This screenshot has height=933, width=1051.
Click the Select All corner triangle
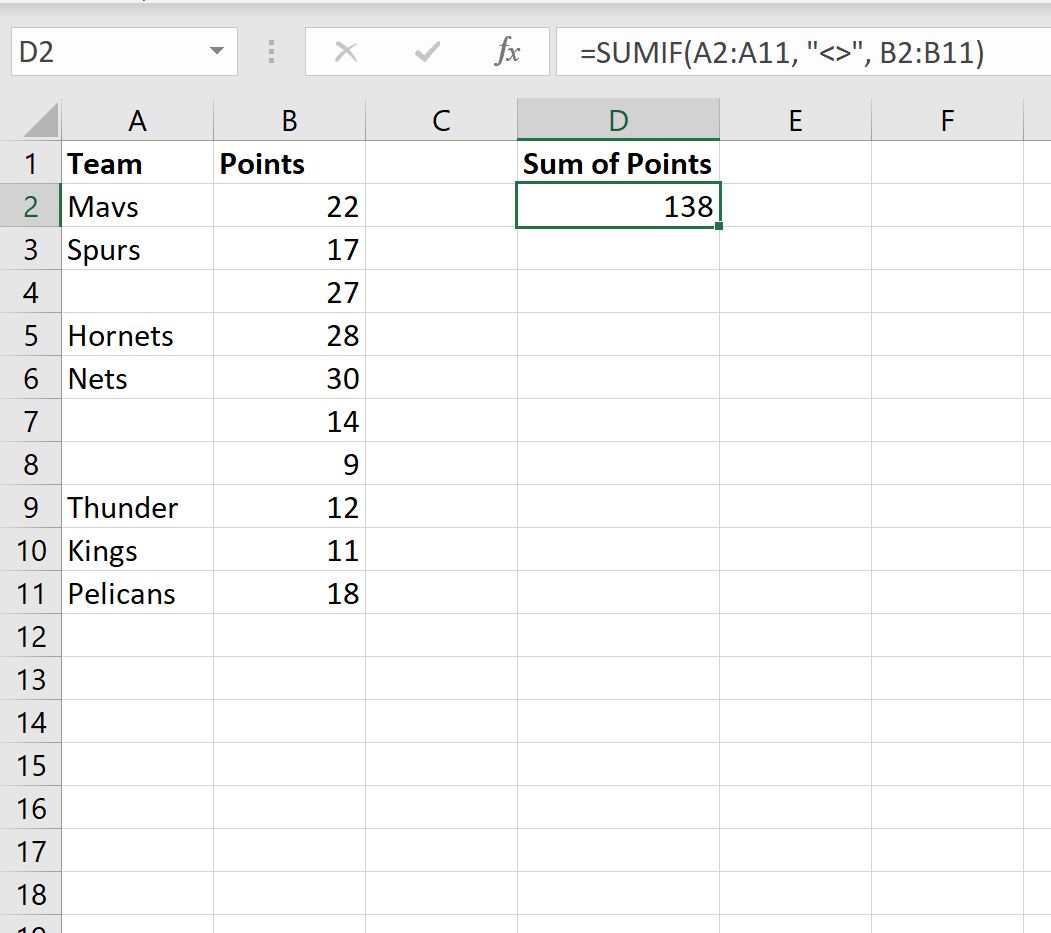click(41, 122)
